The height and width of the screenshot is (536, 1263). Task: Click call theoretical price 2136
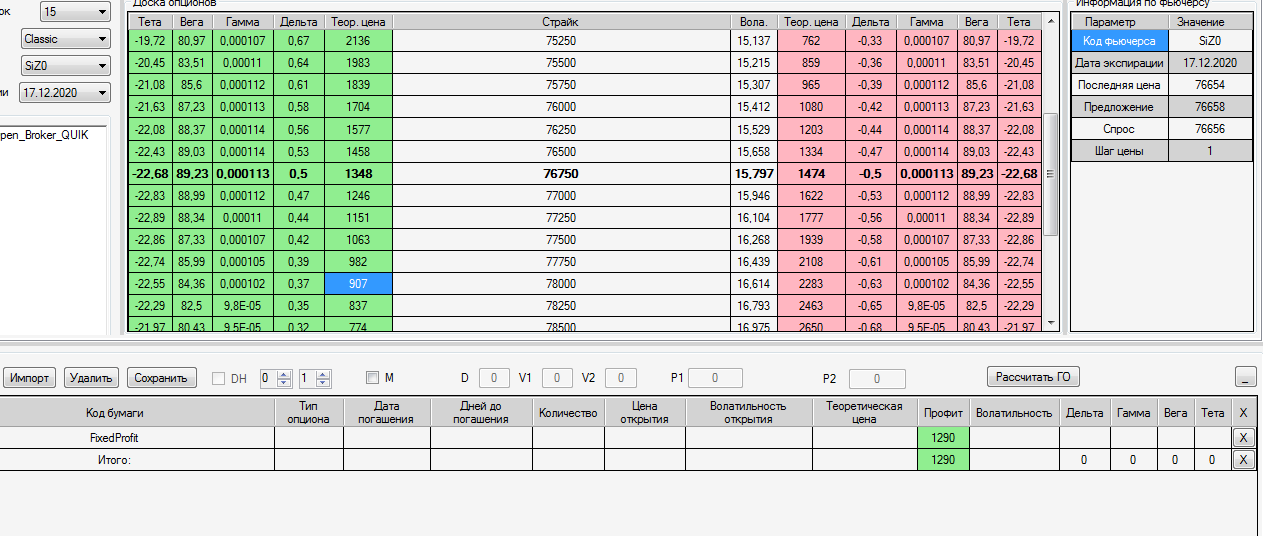(x=359, y=41)
